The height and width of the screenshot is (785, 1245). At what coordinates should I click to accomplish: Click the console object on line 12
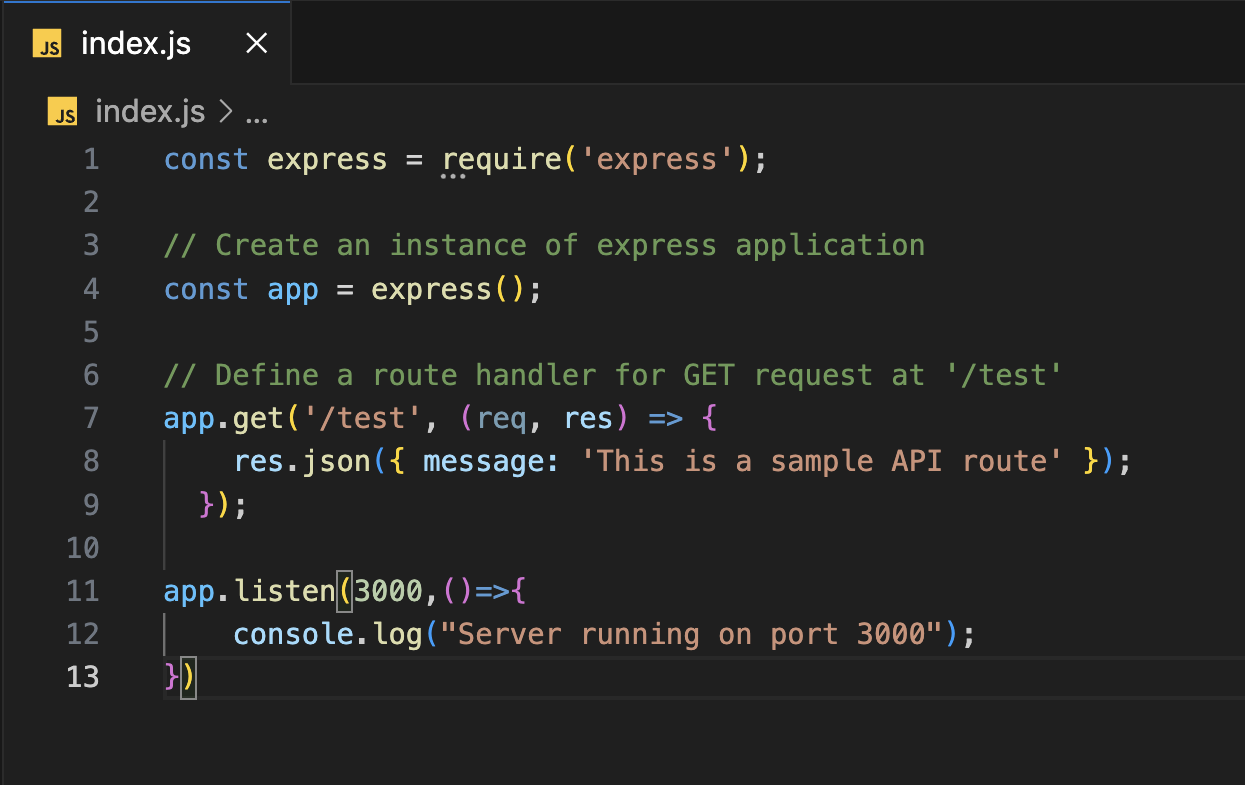tap(291, 634)
